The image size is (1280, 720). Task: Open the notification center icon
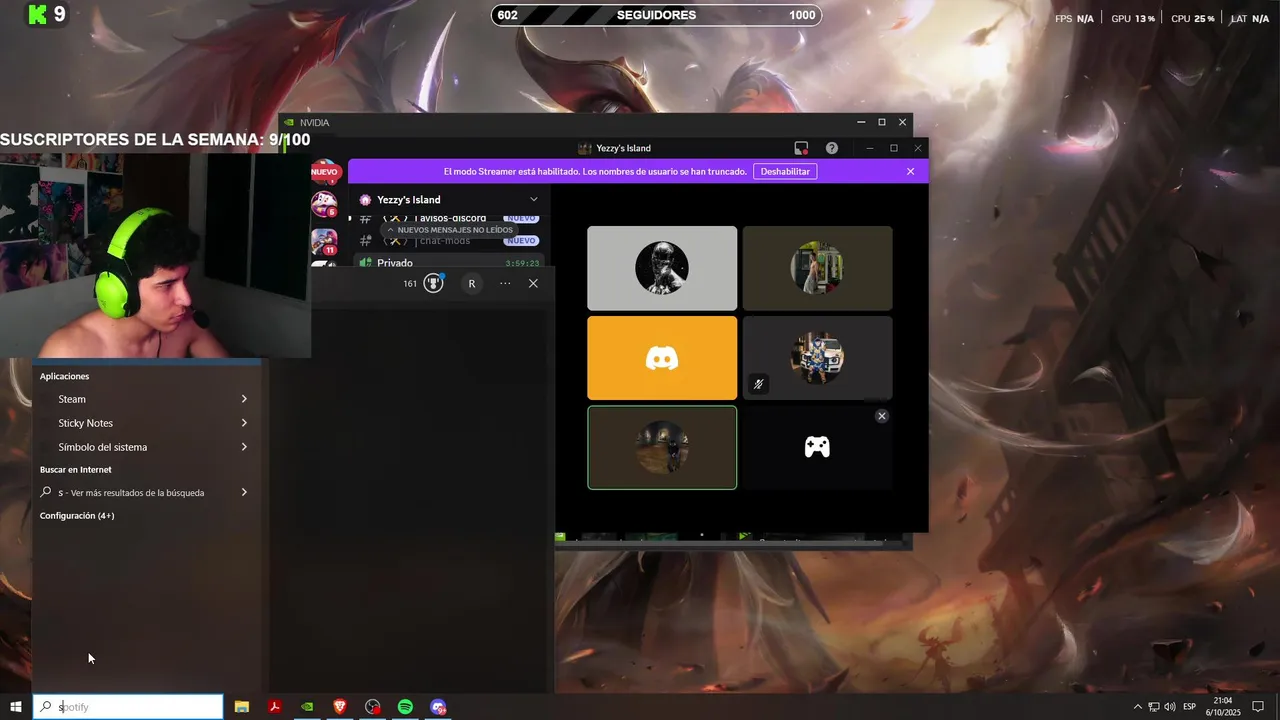[x=1258, y=707]
